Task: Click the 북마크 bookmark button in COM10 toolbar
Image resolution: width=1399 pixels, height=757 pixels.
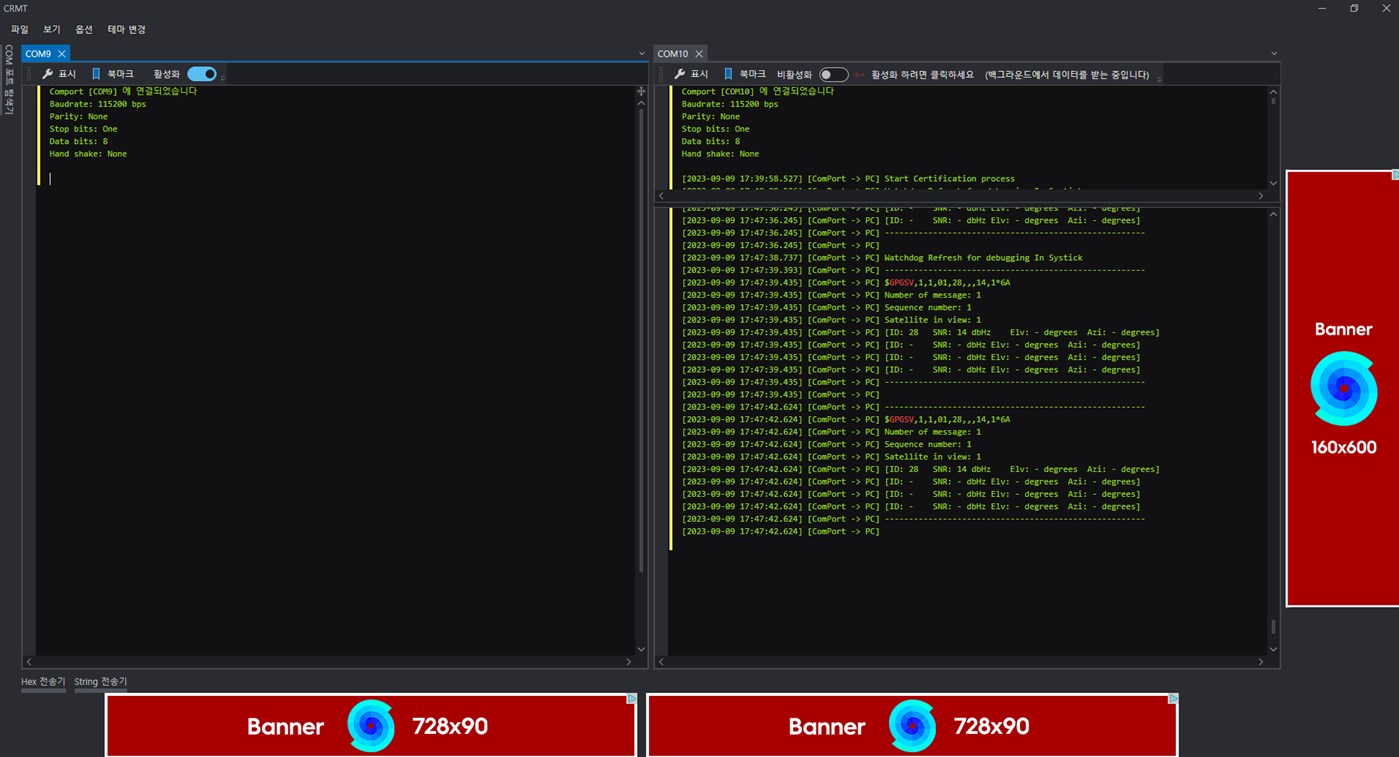Action: (744, 74)
